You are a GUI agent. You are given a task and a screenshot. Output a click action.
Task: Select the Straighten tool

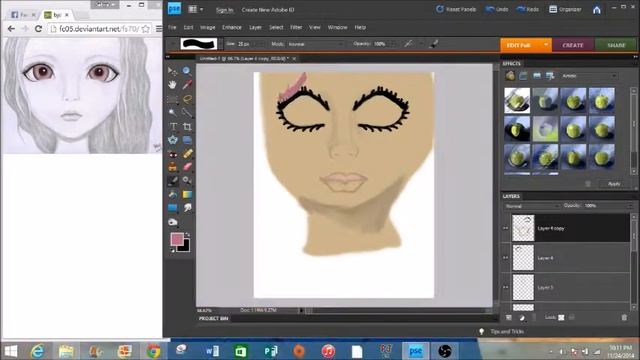187,140
